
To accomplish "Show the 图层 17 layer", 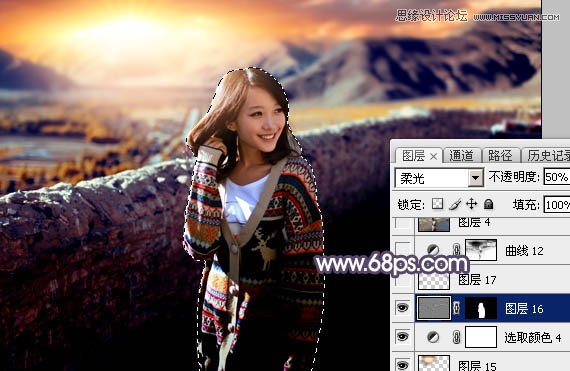I will (402, 279).
